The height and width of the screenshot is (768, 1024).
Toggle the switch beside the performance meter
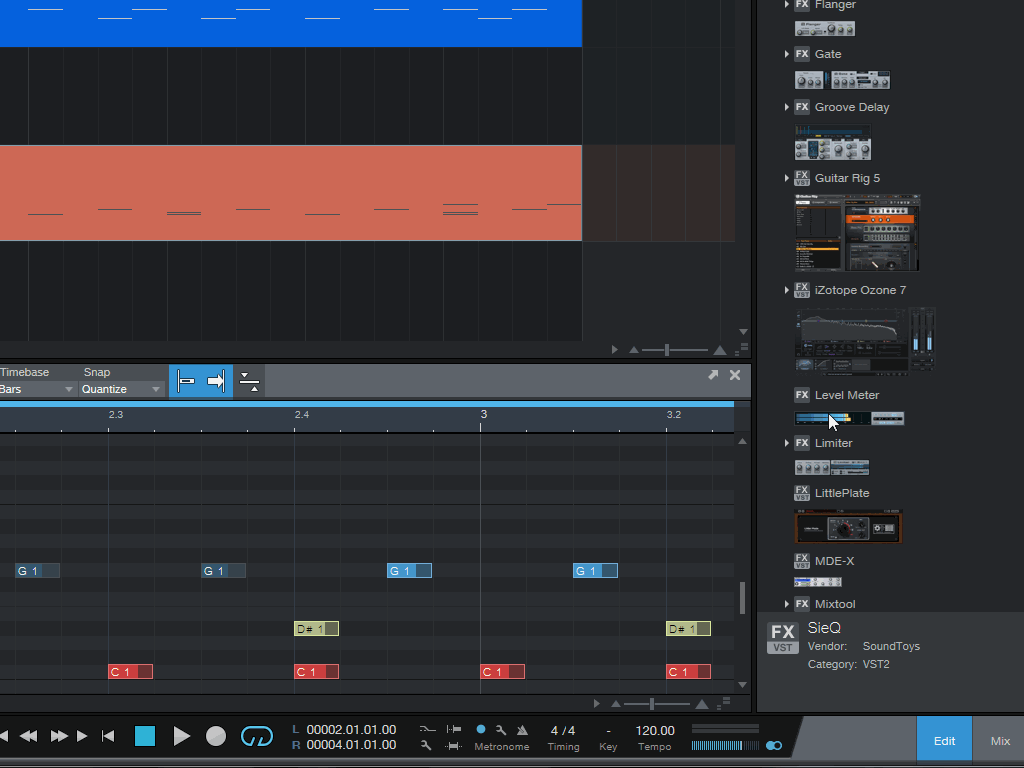tap(774, 745)
